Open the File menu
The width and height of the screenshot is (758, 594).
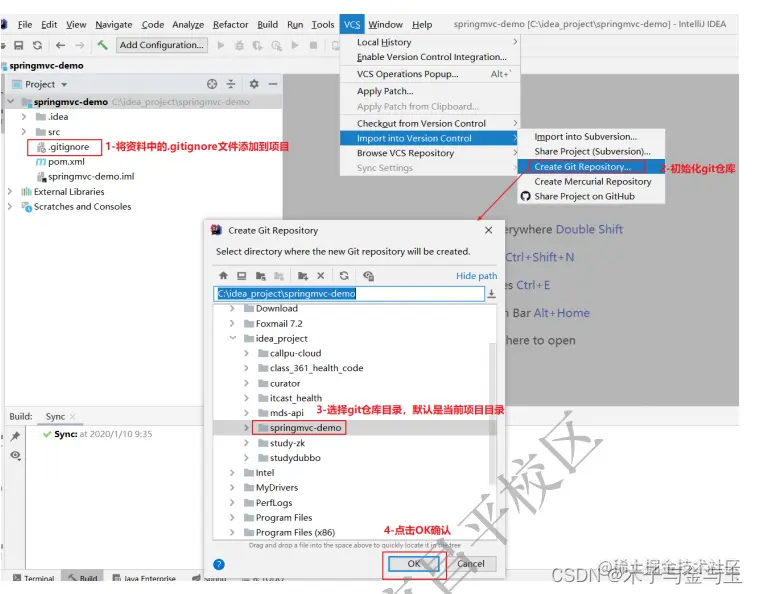[x=25, y=25]
